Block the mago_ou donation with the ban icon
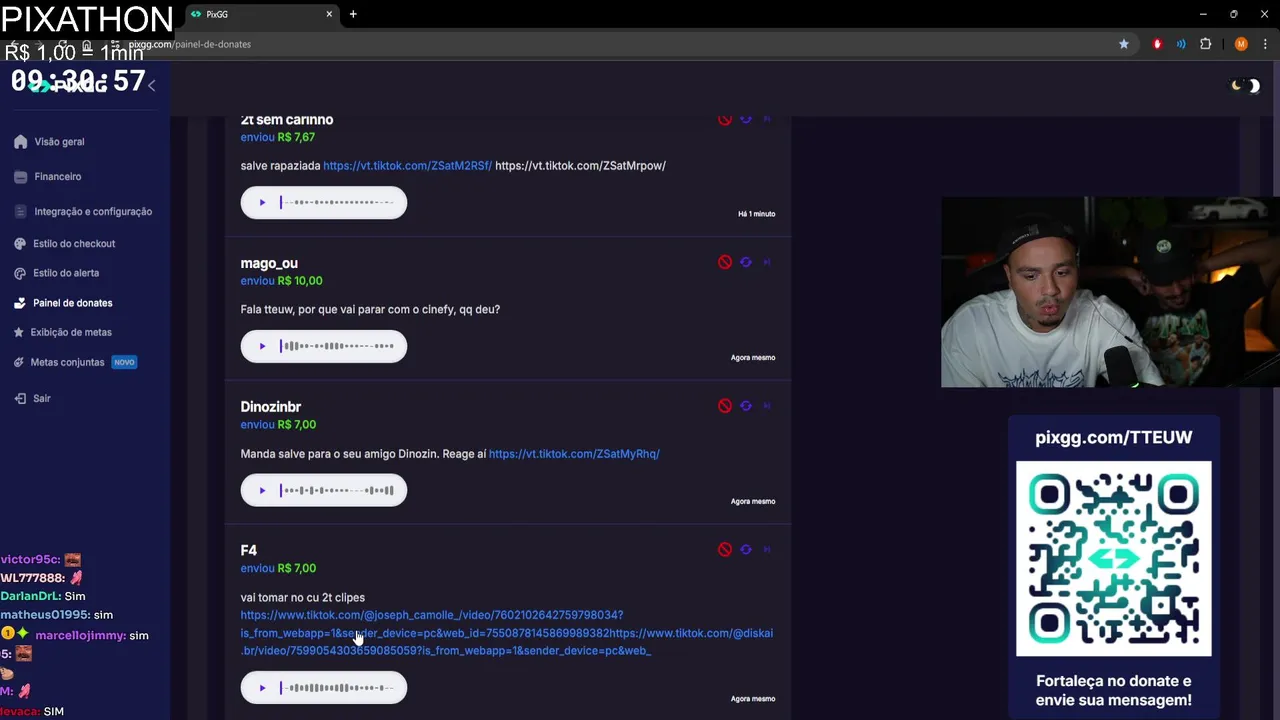1280x720 pixels. click(x=724, y=262)
